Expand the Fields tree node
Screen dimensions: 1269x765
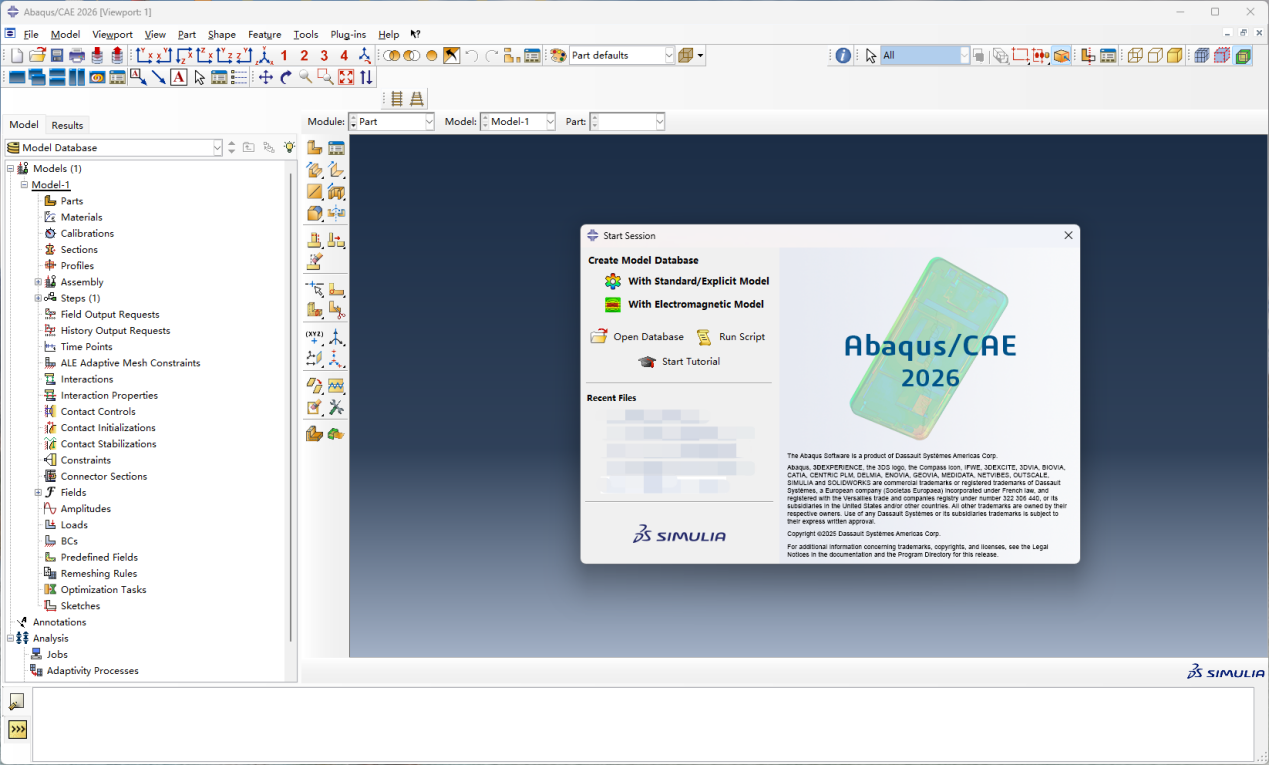point(38,492)
